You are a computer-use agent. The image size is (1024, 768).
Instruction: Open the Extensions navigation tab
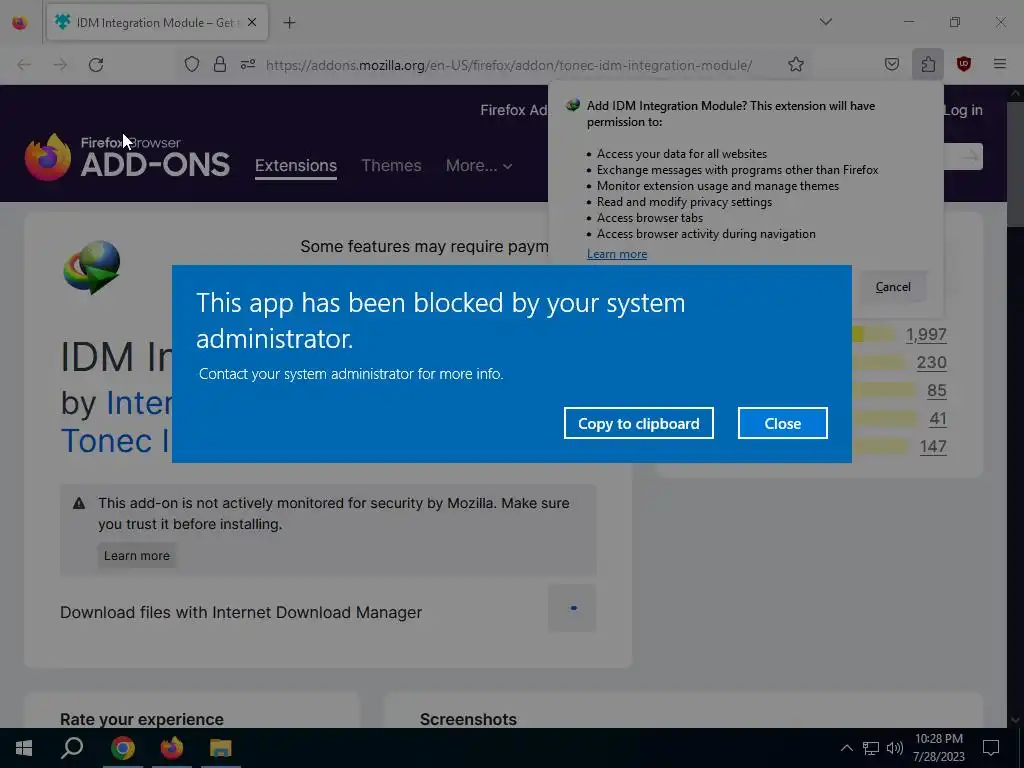point(296,166)
